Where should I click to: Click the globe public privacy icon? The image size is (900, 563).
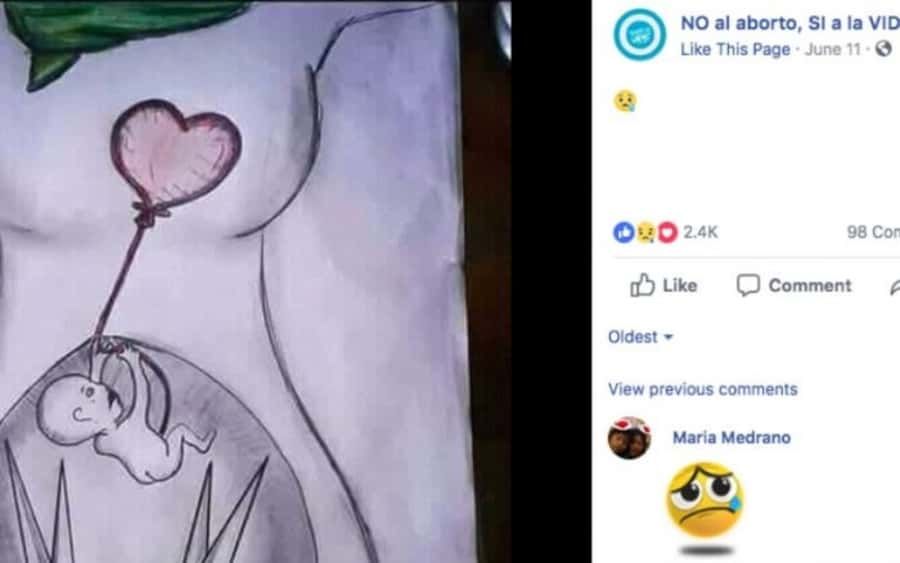click(883, 49)
